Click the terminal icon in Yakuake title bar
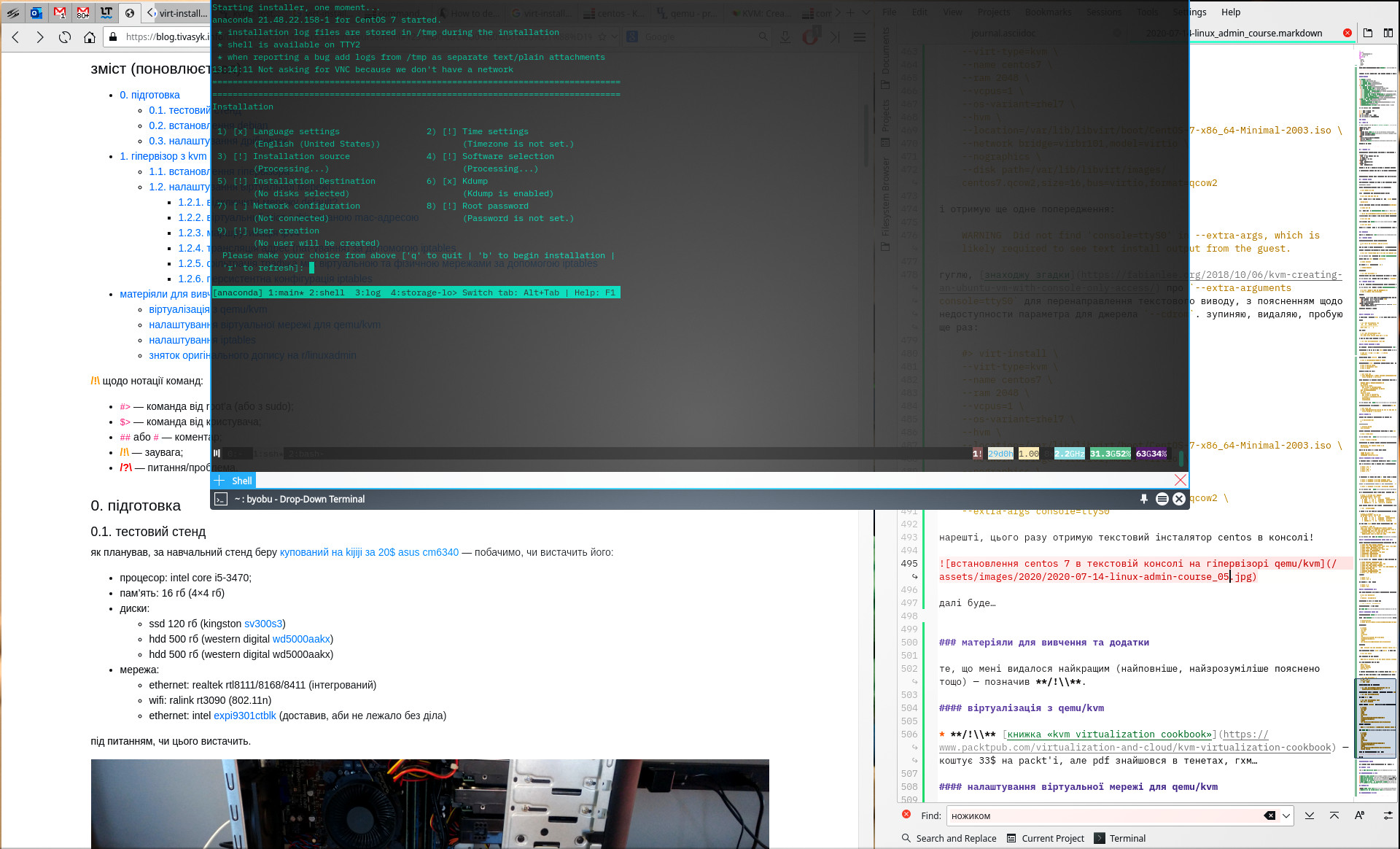This screenshot has width=1400, height=849. 221,499
